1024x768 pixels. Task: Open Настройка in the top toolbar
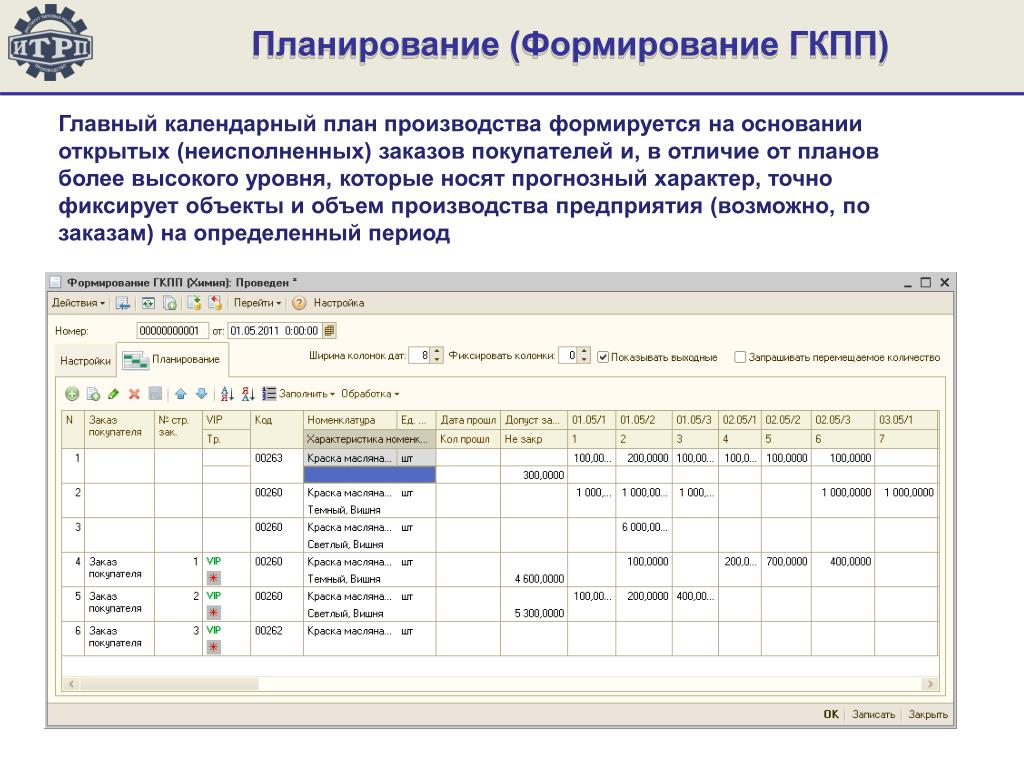click(338, 303)
